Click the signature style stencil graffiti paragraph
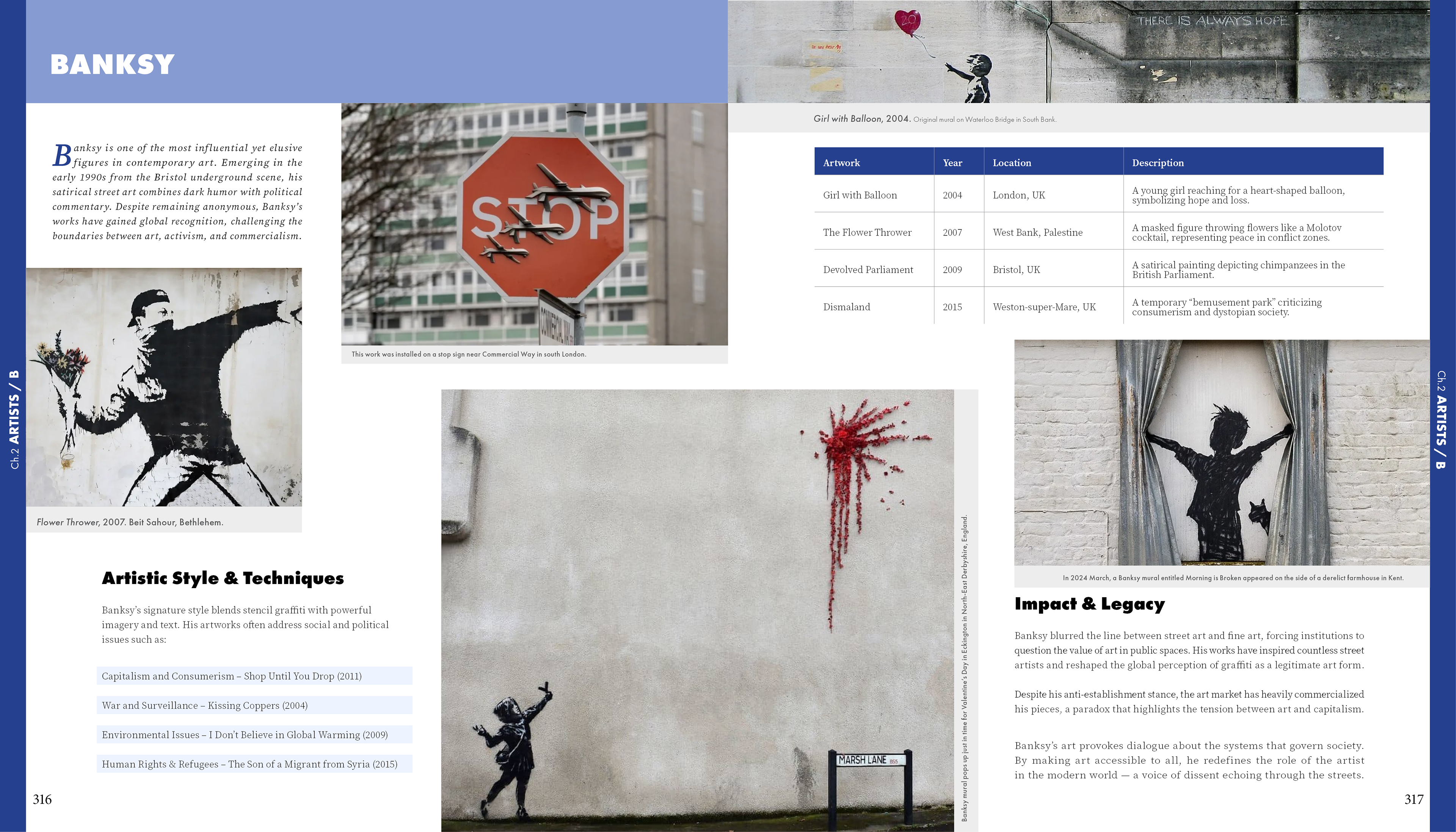1456x832 pixels. (245, 625)
